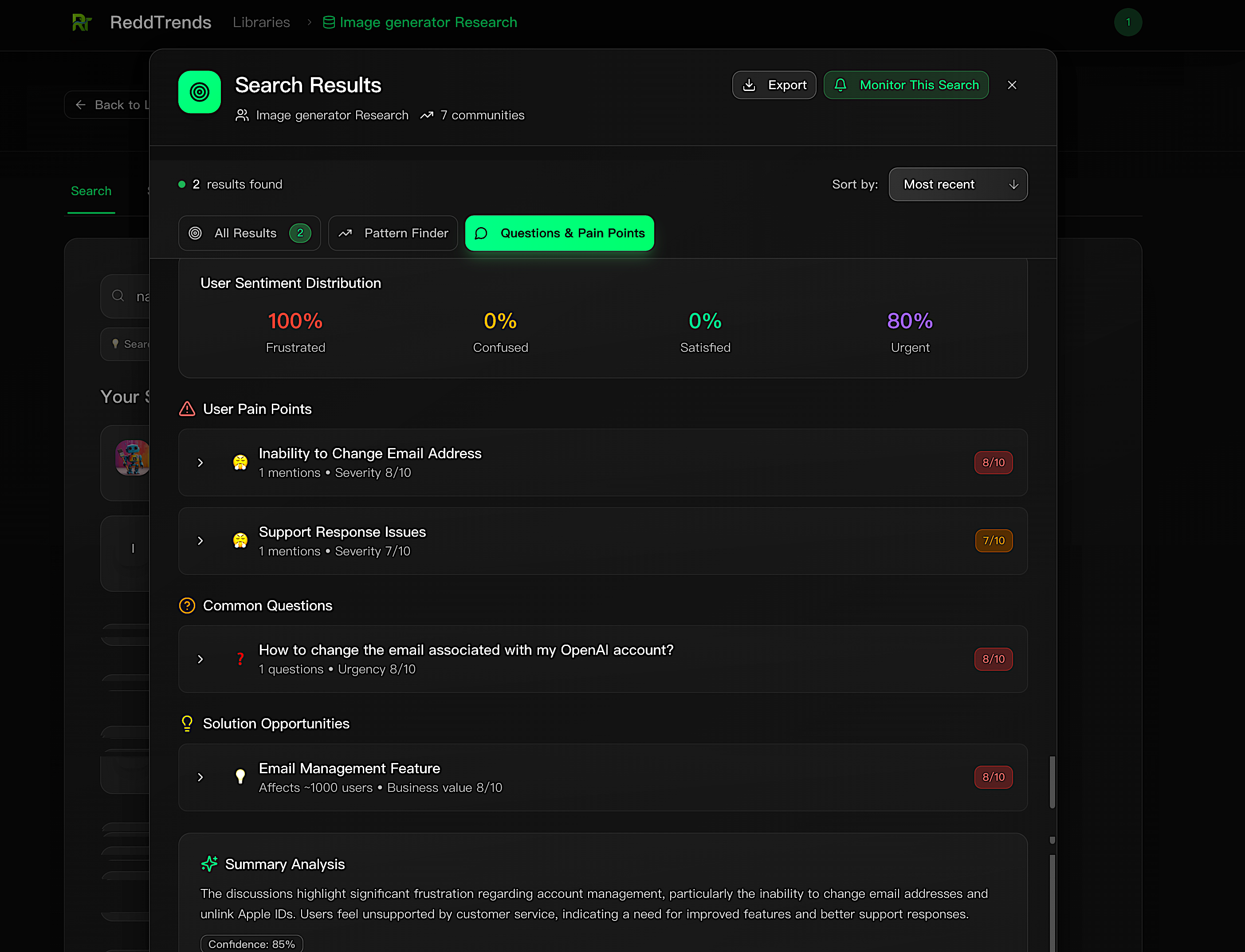Expand Inability to Change Email Address item
Viewport: 1245px width, 952px height.
[x=200, y=462]
